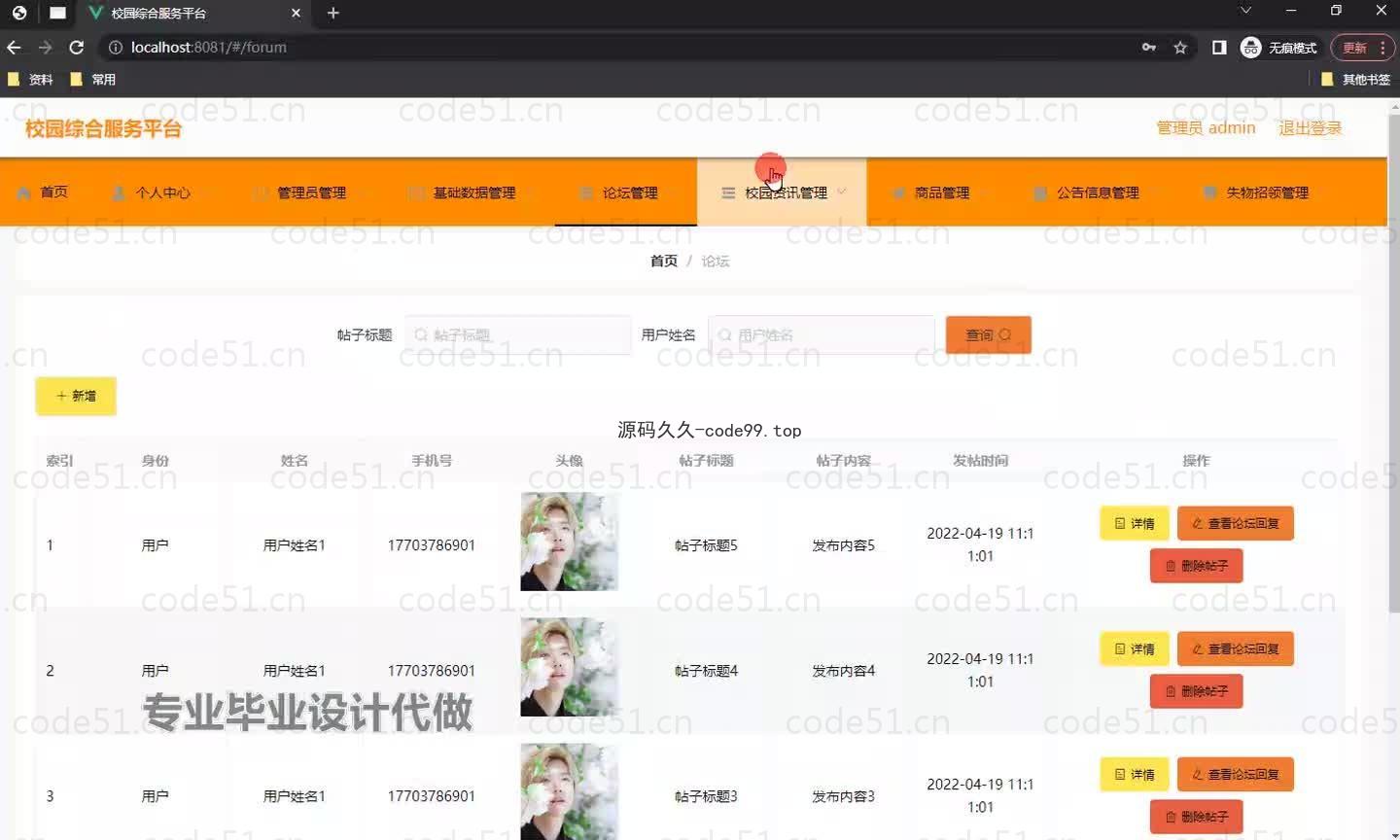
Task: Open the tab search chevron
Action: pos(1245,11)
